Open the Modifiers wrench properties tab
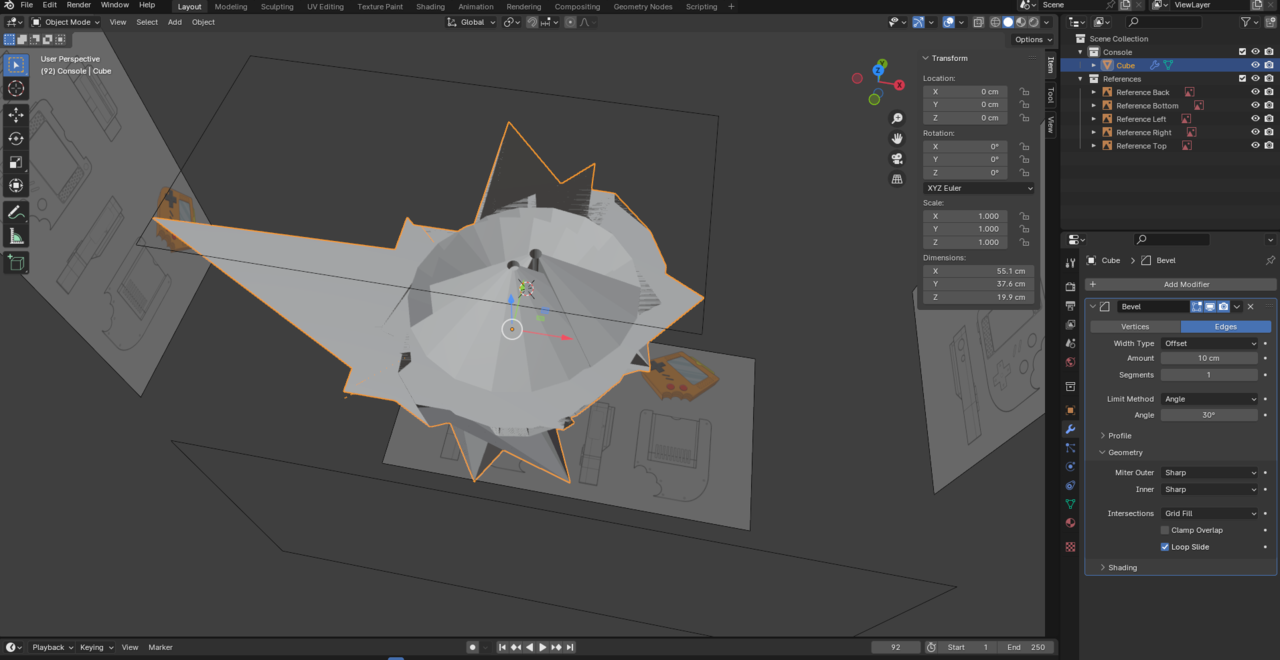 1070,429
